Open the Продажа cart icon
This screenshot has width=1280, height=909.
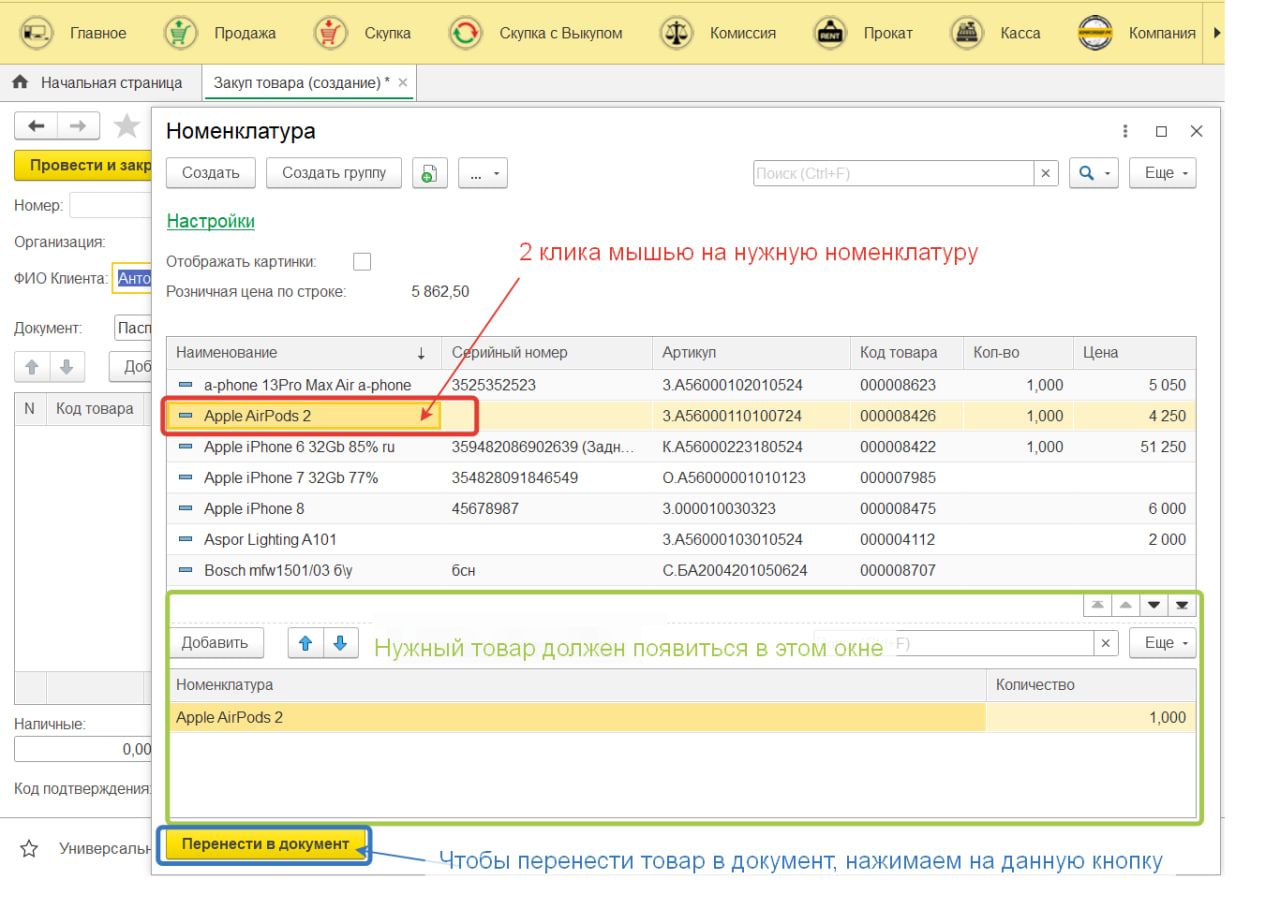[180, 33]
